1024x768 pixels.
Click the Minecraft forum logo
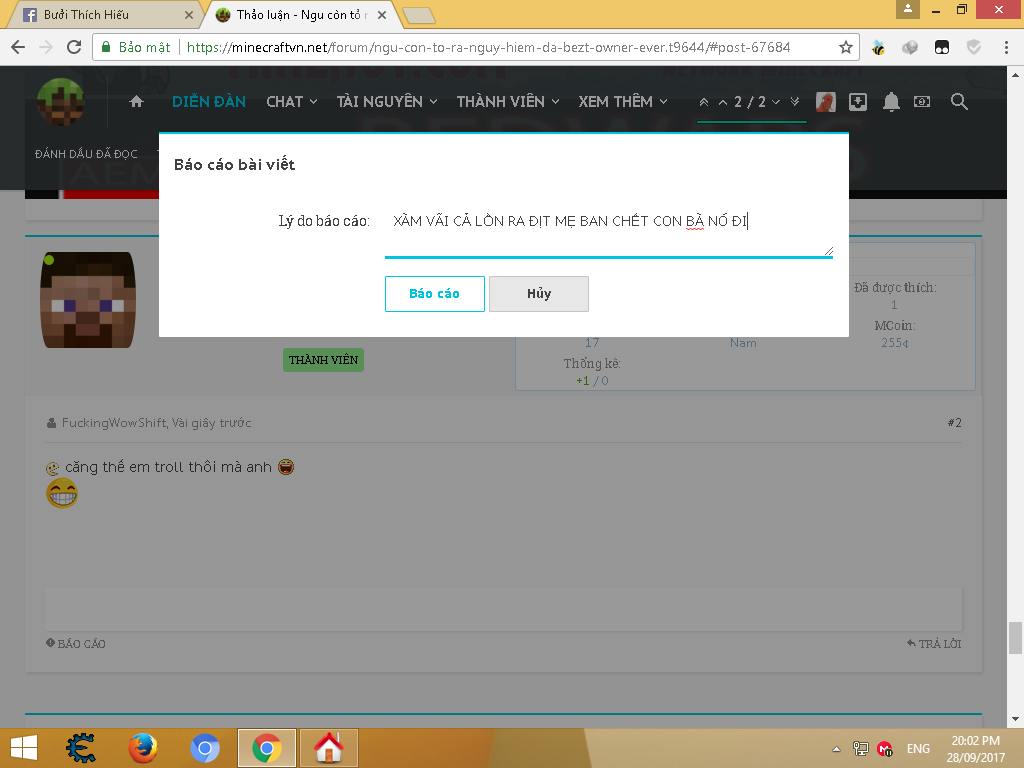(60, 102)
